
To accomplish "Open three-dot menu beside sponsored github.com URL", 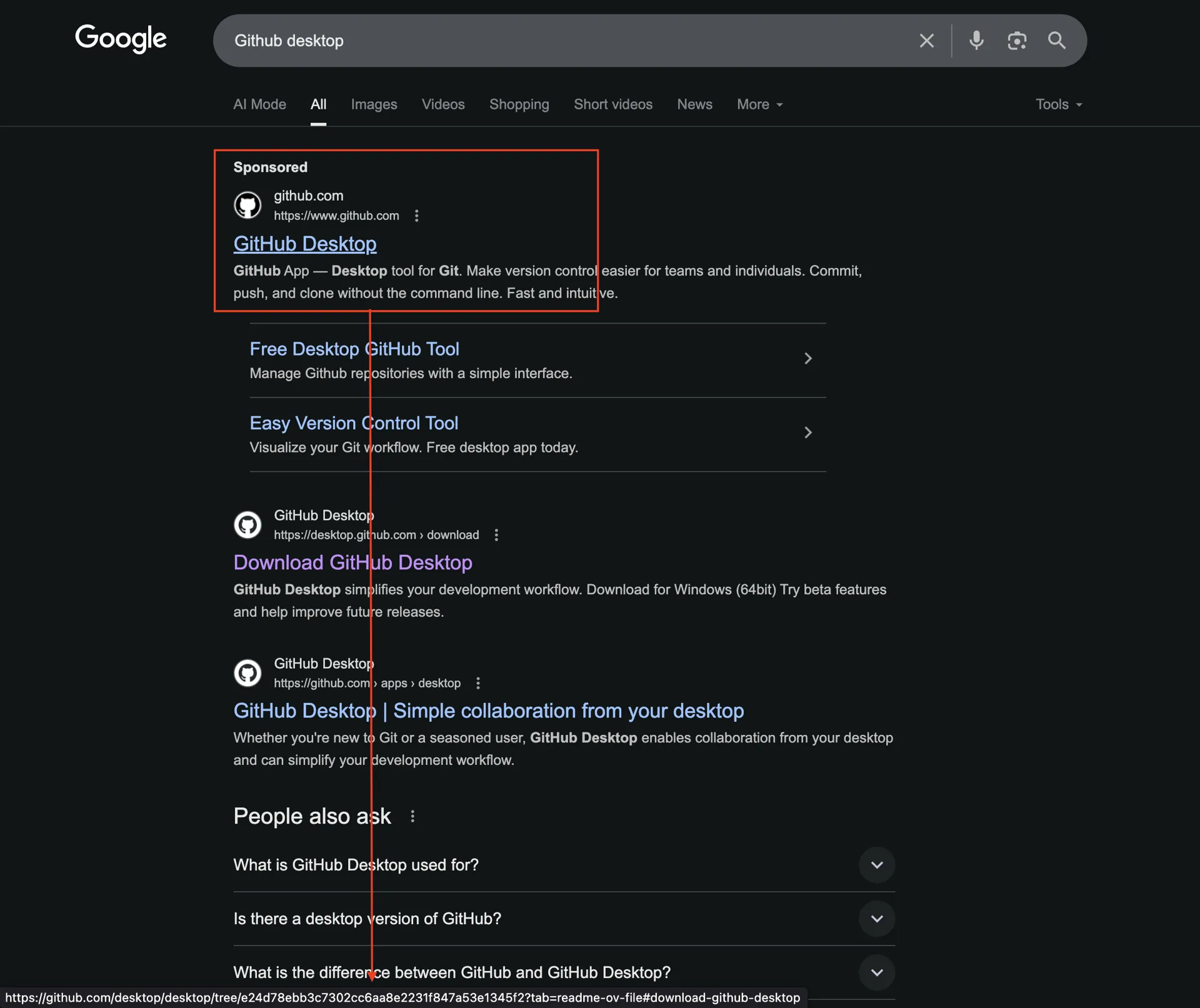I will point(416,216).
